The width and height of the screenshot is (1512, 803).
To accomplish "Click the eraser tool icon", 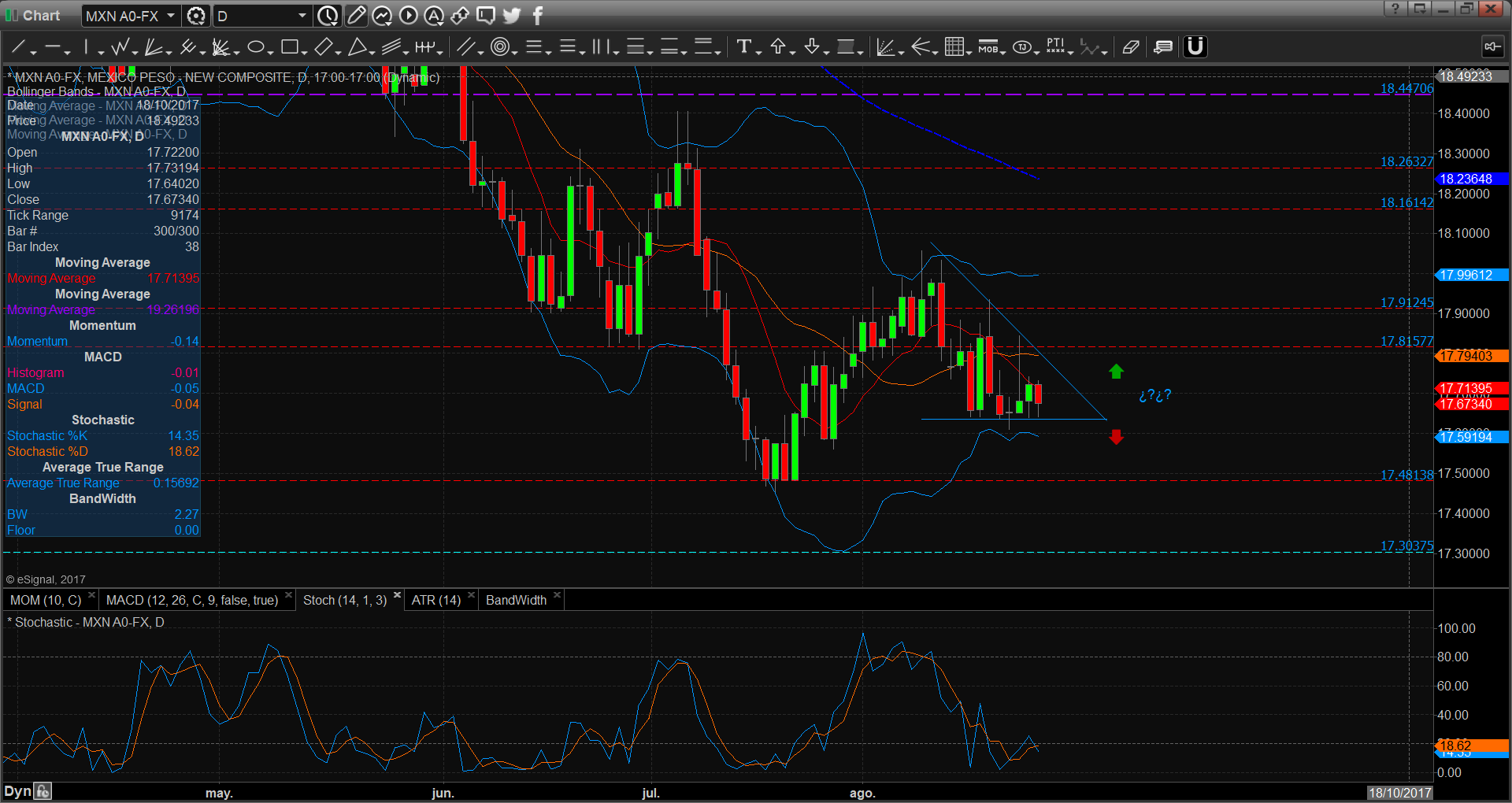I will (x=1131, y=47).
